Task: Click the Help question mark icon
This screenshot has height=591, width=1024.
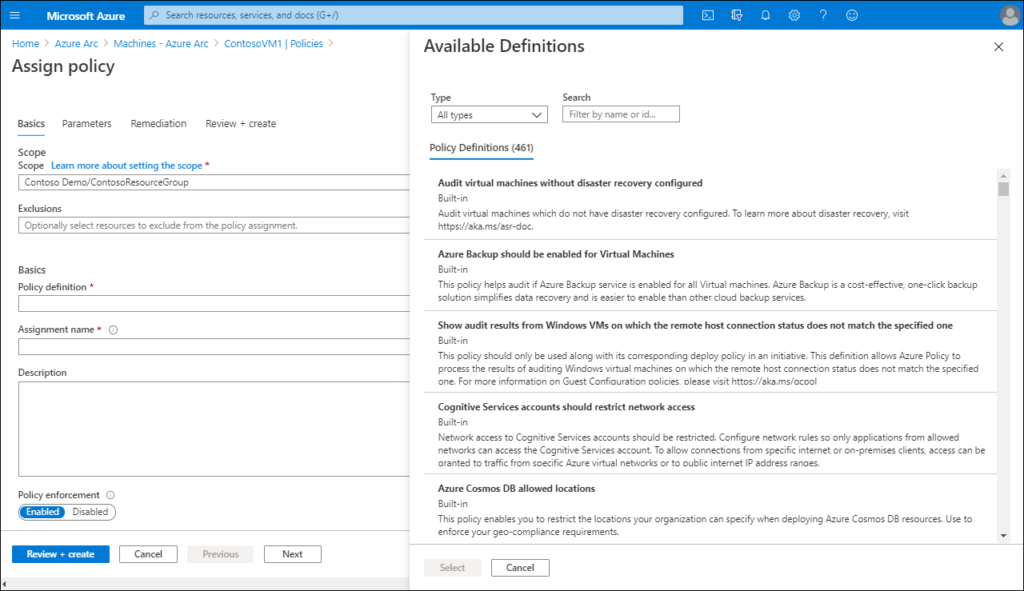Action: coord(823,15)
